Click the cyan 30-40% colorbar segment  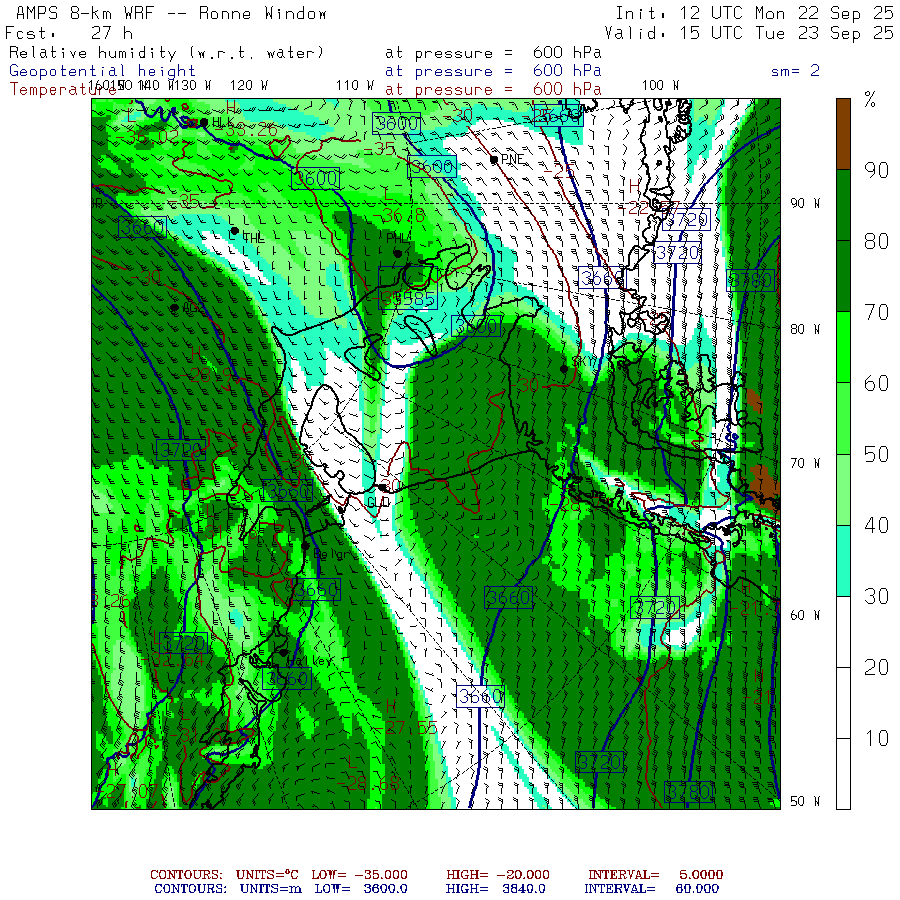(x=844, y=560)
